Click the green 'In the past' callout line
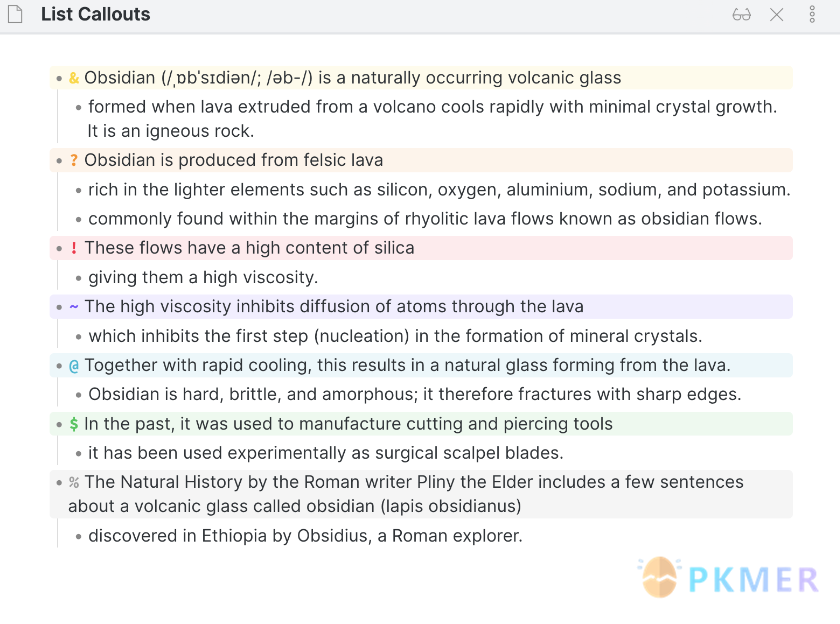The width and height of the screenshot is (840, 624). point(348,424)
